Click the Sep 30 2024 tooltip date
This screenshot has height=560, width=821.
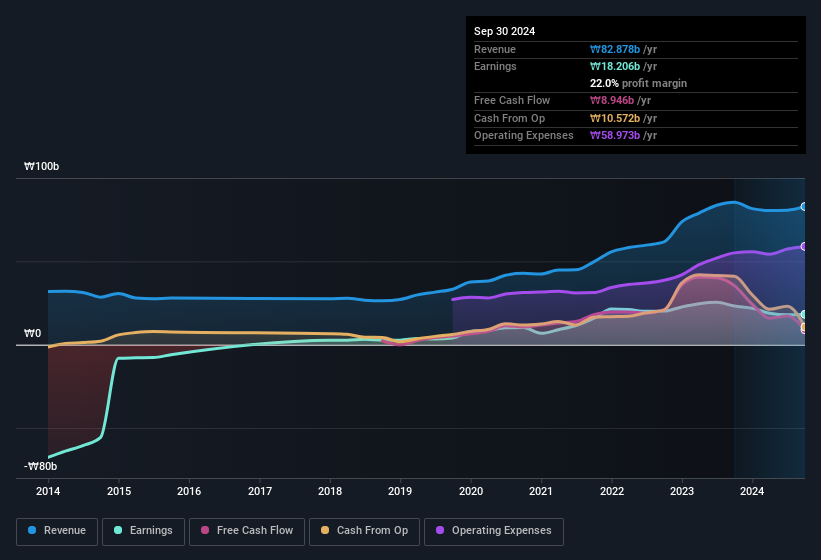(504, 31)
